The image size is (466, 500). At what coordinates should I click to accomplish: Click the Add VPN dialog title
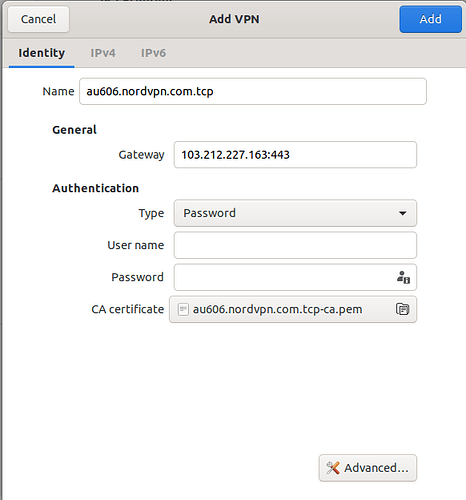(x=234, y=19)
